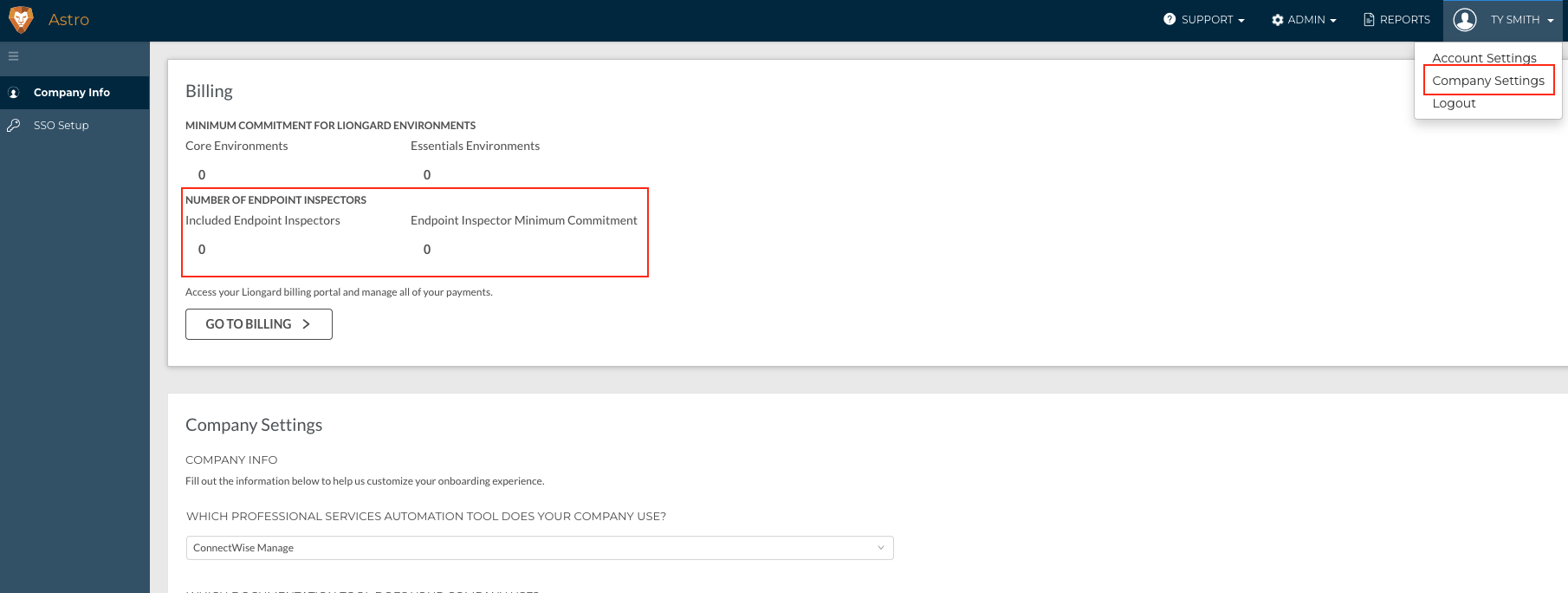1568x593 pixels.
Task: Click the Company Info person icon
Action: (14, 93)
